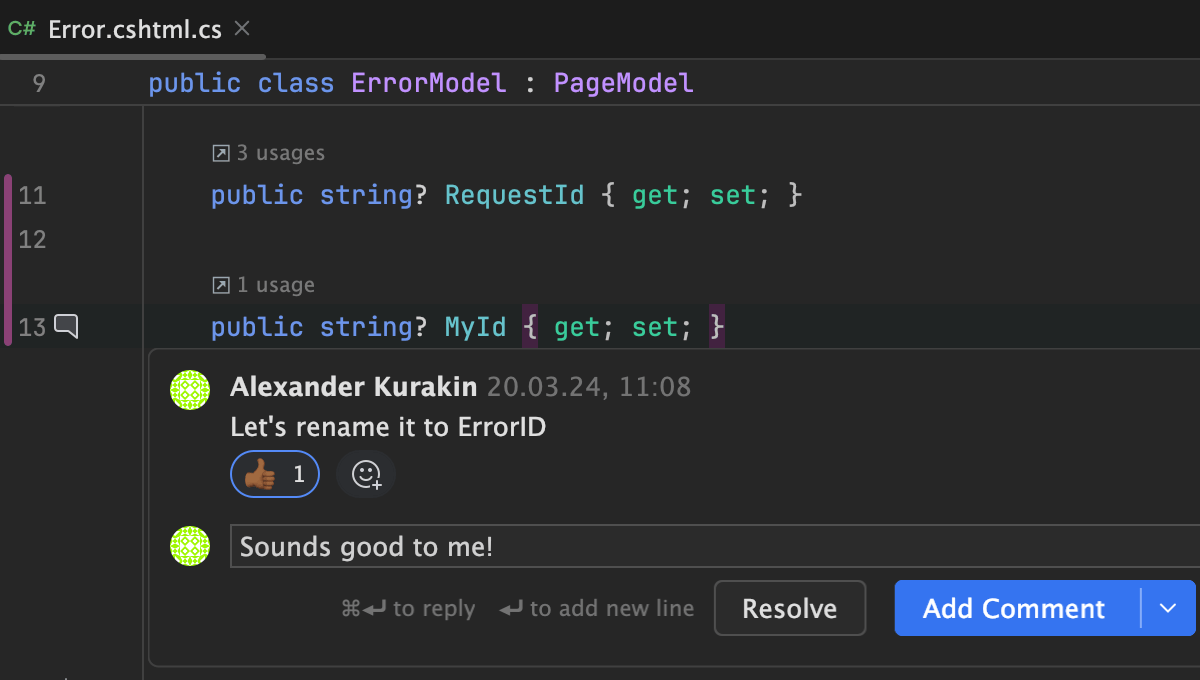Click the Alexander Kurakin author name
The width and height of the screenshot is (1200, 680).
(353, 387)
